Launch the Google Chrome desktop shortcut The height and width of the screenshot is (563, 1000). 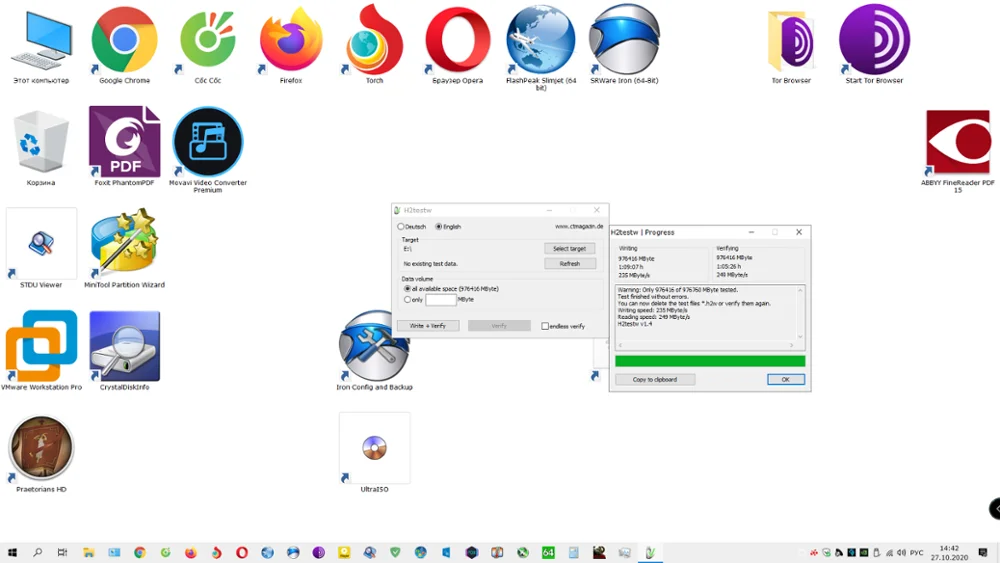point(124,43)
